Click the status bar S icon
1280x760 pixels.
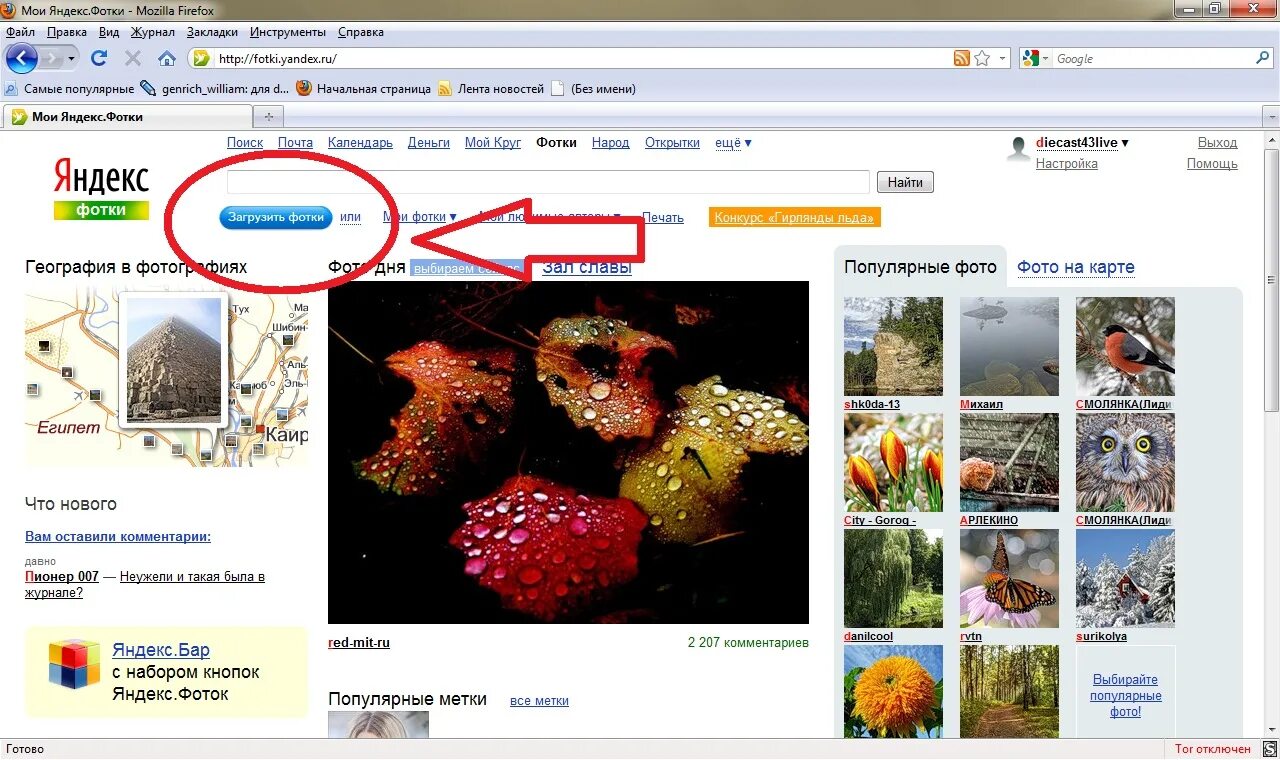[1269, 749]
